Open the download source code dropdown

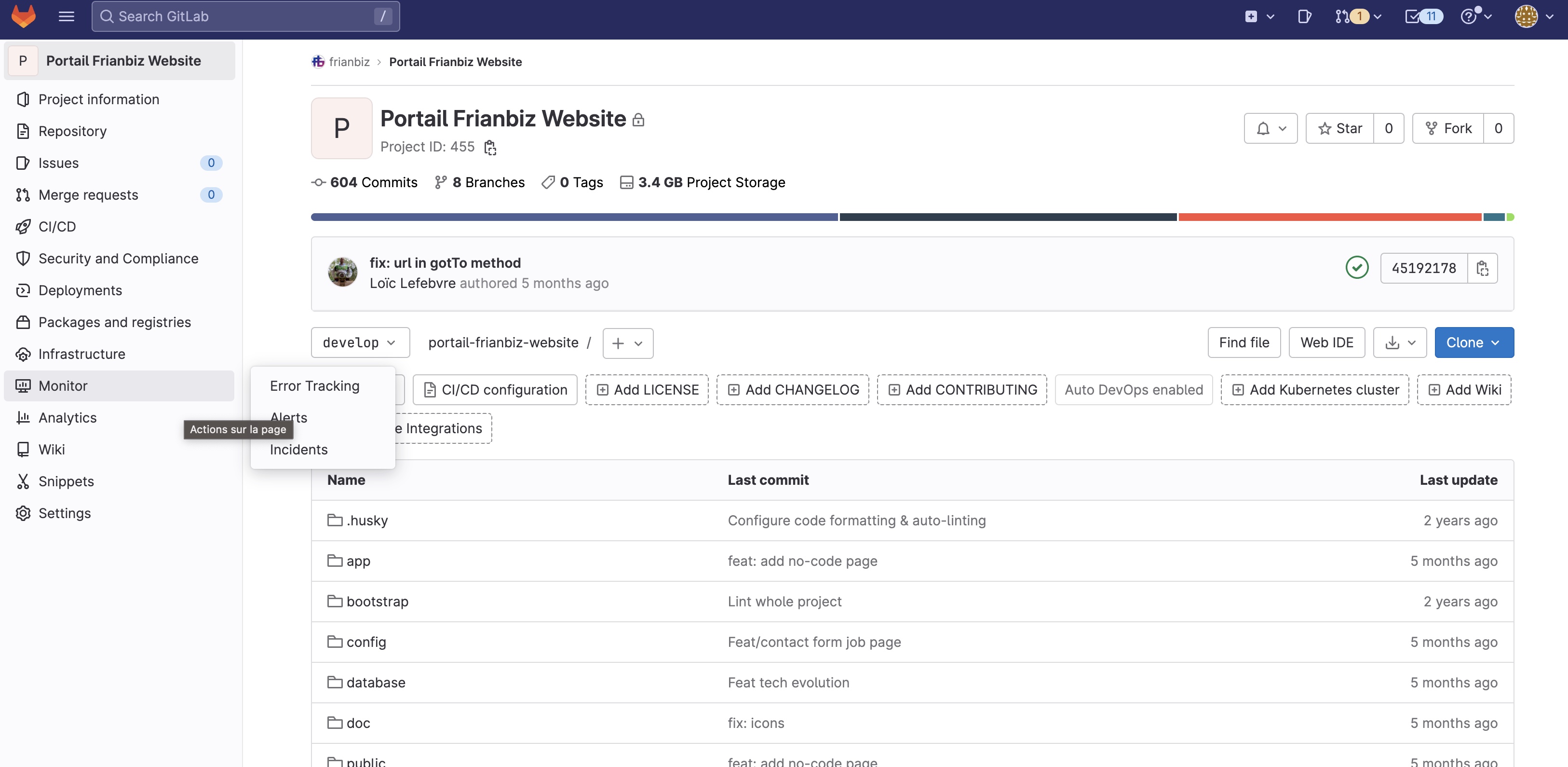(1399, 342)
